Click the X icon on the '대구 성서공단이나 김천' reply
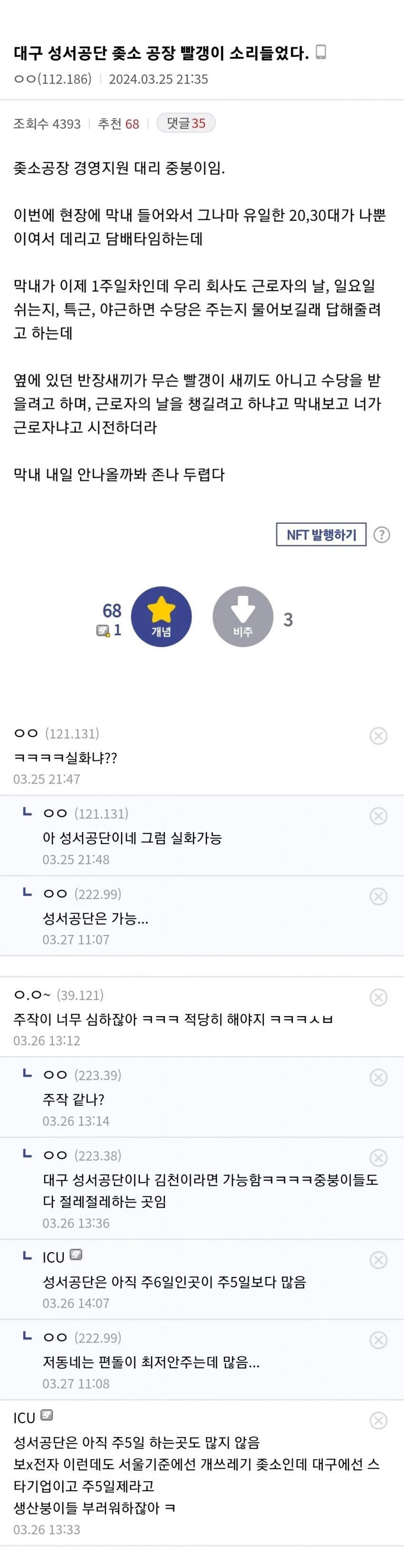The image size is (404, 1568). point(378,1157)
